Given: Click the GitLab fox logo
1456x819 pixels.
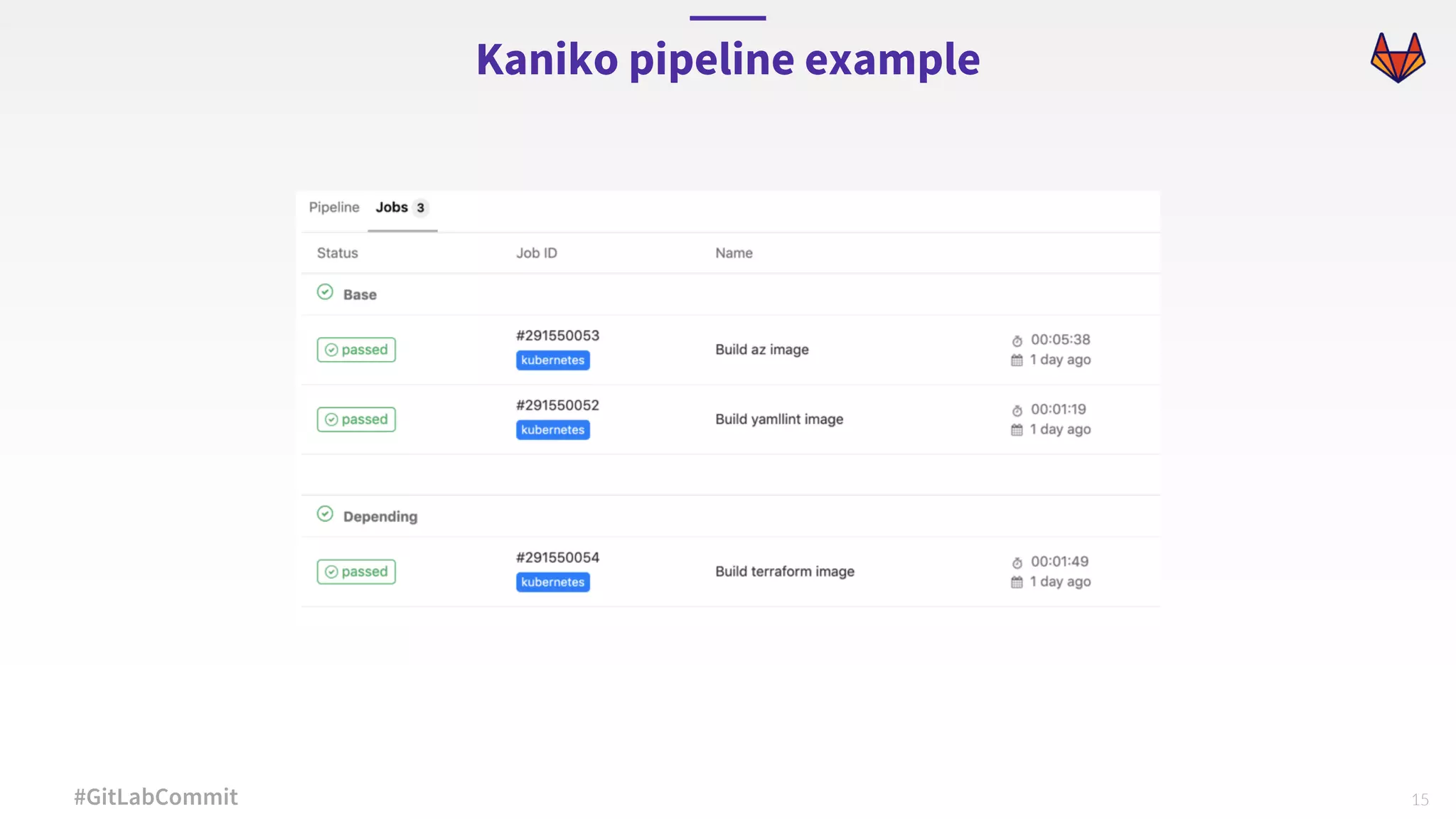Looking at the screenshot, I should (1398, 58).
